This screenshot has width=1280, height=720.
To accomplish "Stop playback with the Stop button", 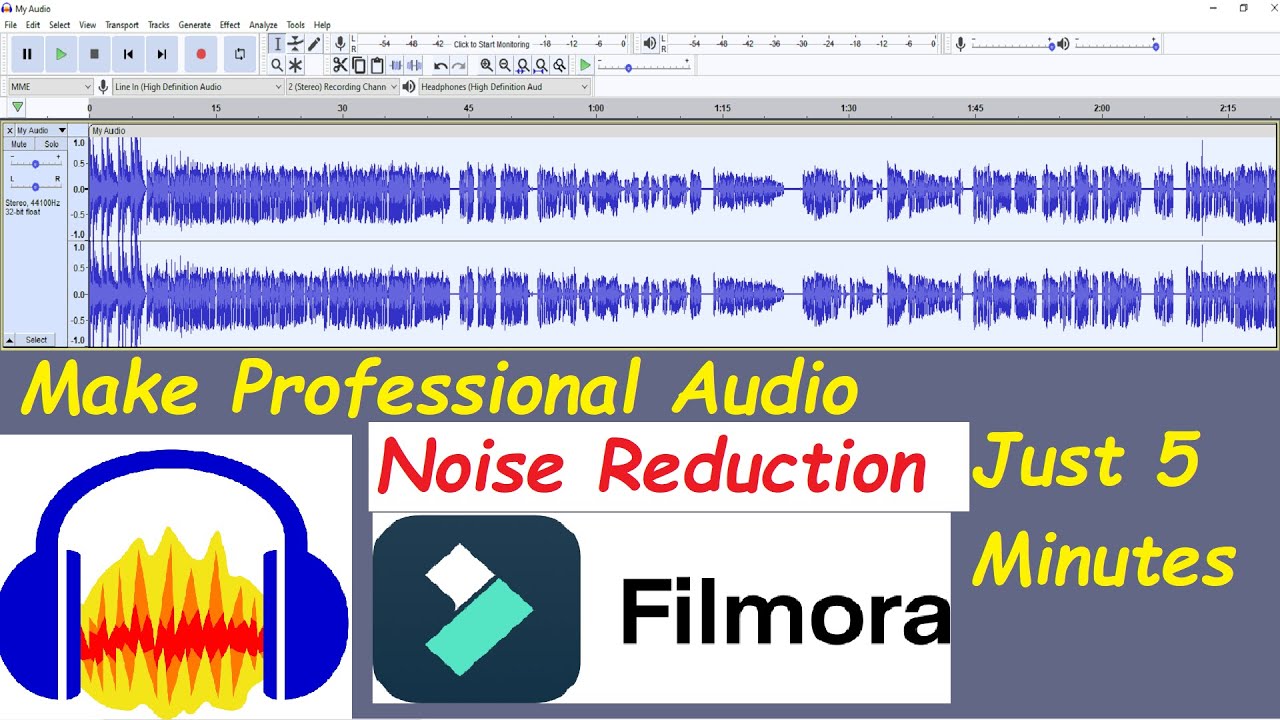I will (94, 54).
